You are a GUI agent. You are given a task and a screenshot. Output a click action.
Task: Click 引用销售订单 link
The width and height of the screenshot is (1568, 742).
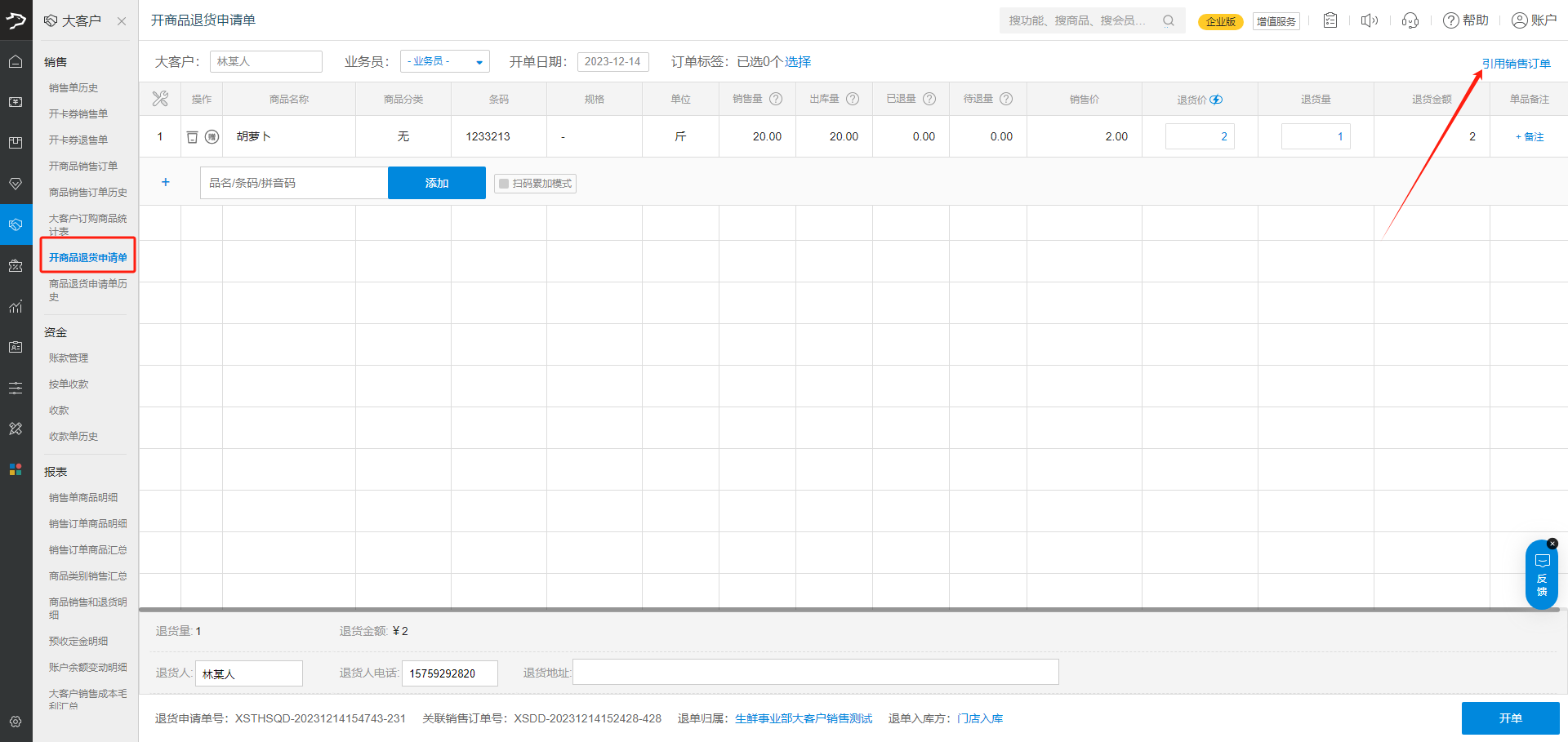coord(1516,63)
